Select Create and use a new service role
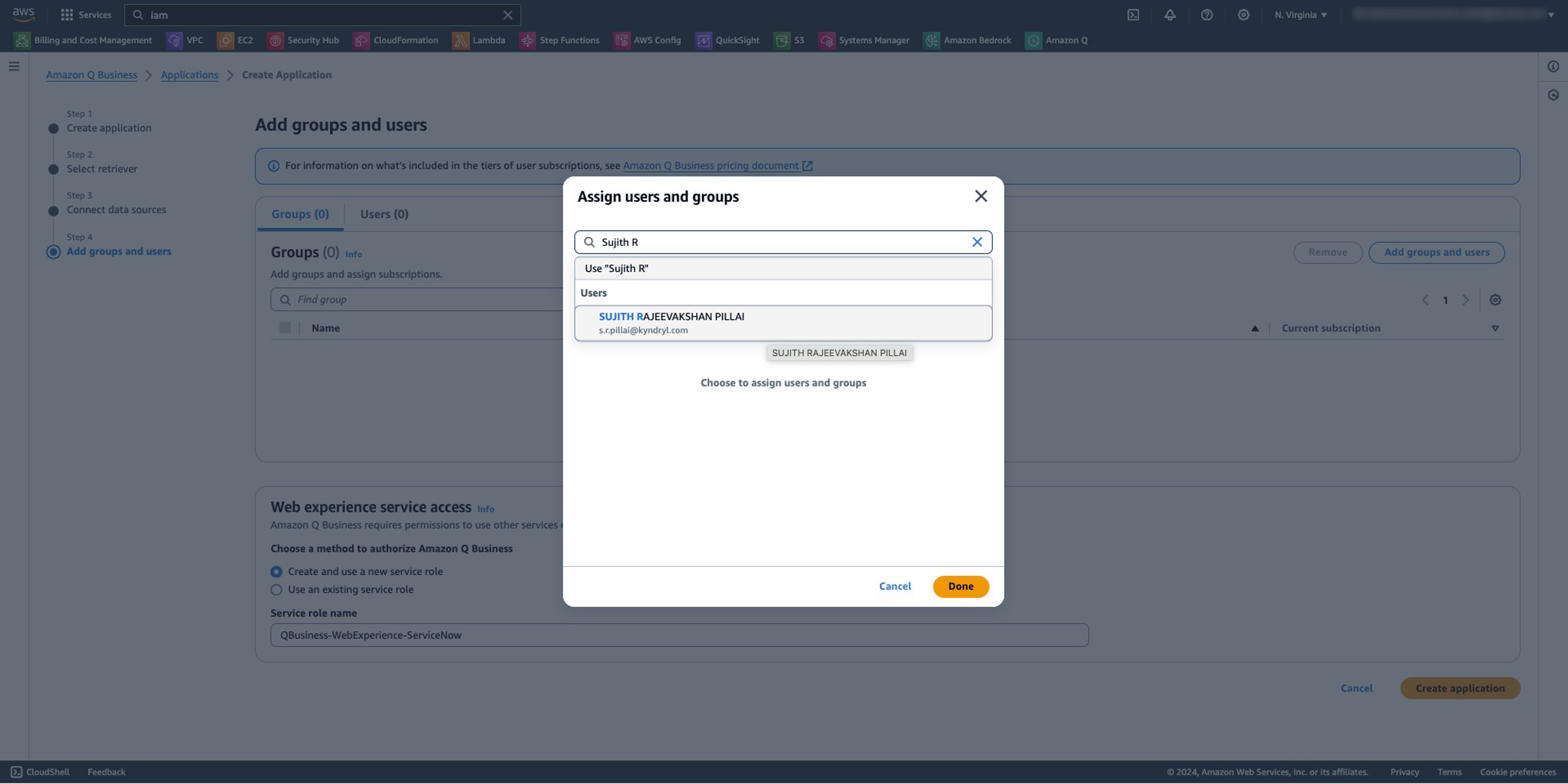Viewport: 1568px width, 784px height. (276, 571)
